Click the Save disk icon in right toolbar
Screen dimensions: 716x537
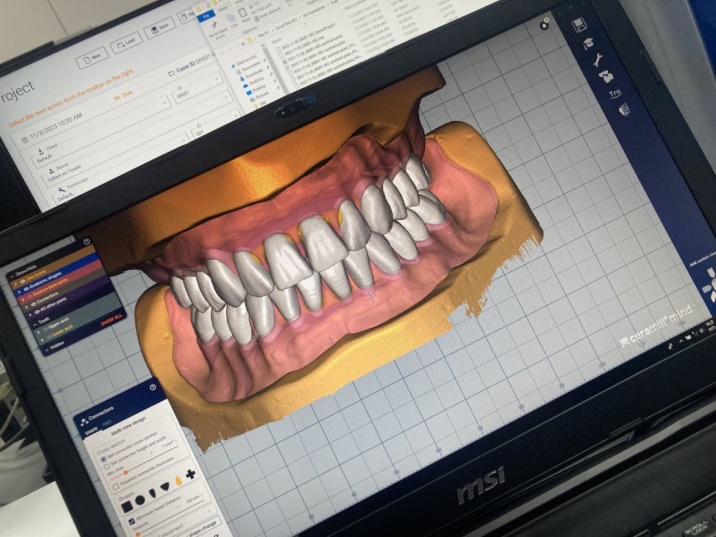pyautogui.click(x=579, y=25)
